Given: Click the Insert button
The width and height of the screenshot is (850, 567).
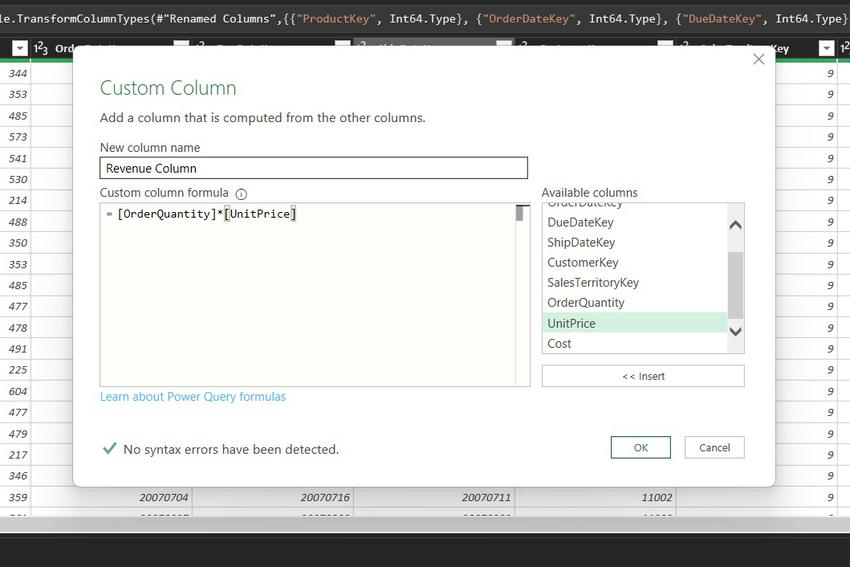Looking at the screenshot, I should (x=643, y=376).
